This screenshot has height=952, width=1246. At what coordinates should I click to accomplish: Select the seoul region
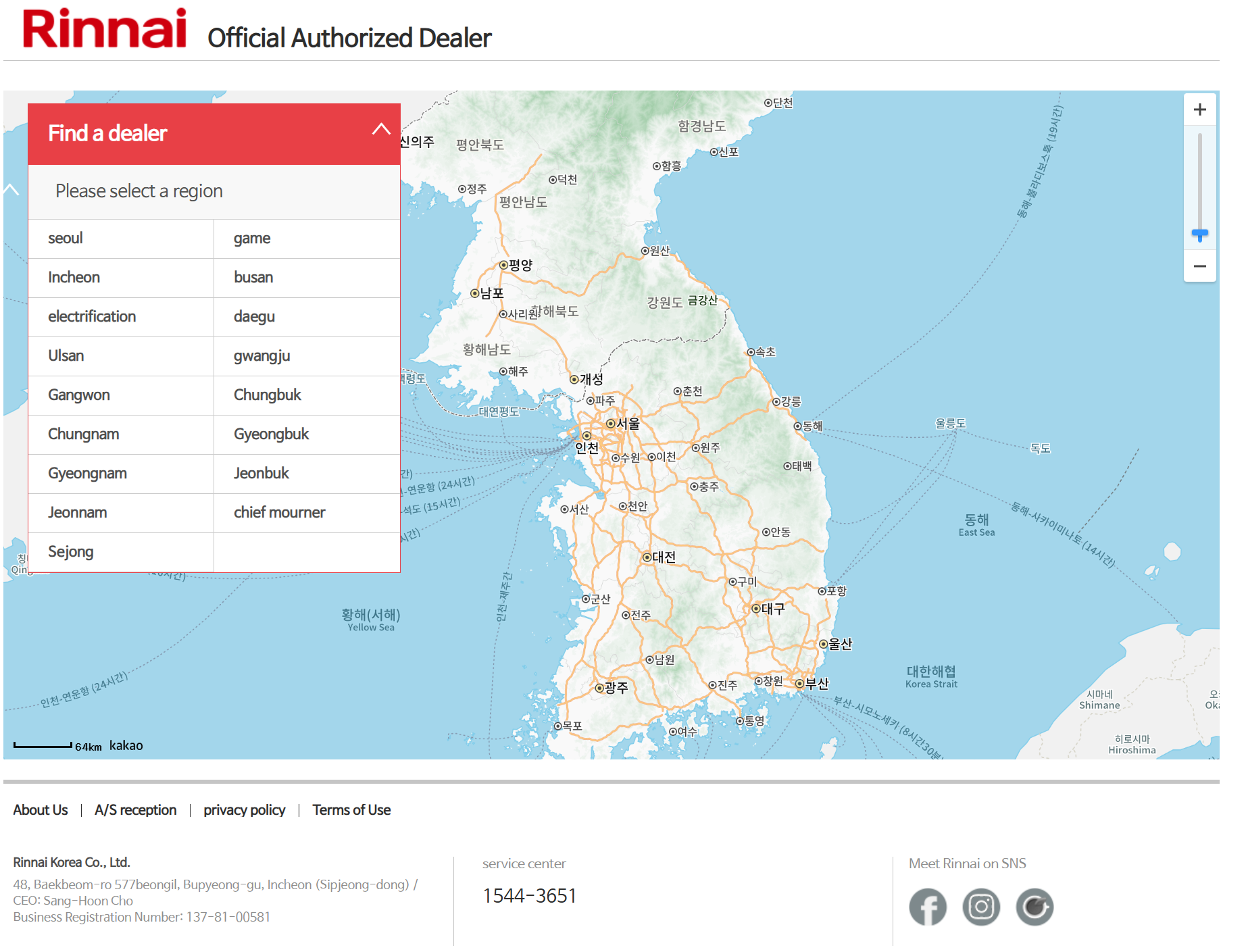coord(121,239)
